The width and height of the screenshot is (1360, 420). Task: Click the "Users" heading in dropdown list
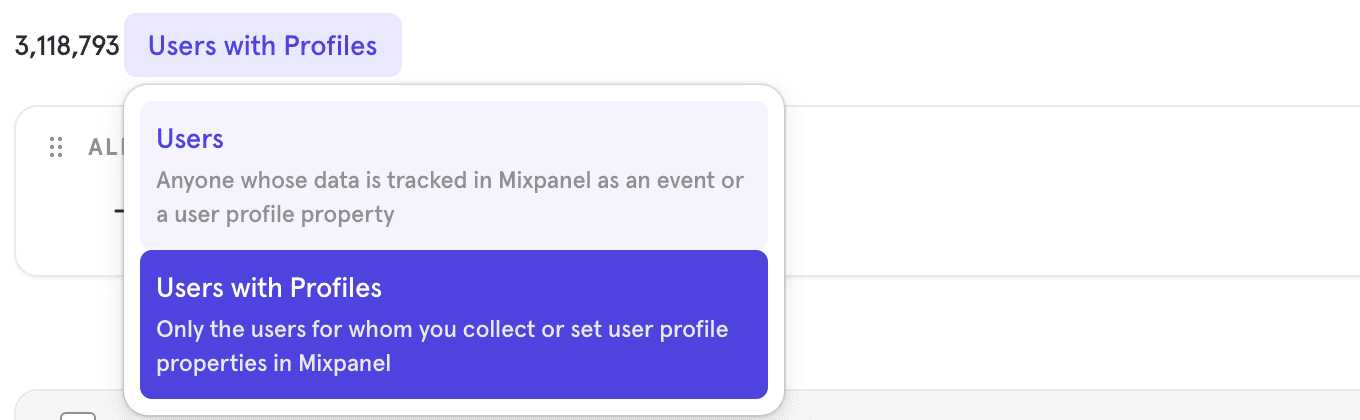(x=190, y=139)
